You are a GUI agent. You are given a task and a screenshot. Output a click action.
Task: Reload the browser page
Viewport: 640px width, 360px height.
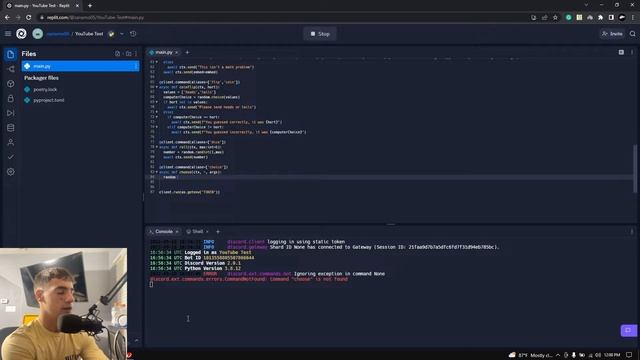pos(29,18)
